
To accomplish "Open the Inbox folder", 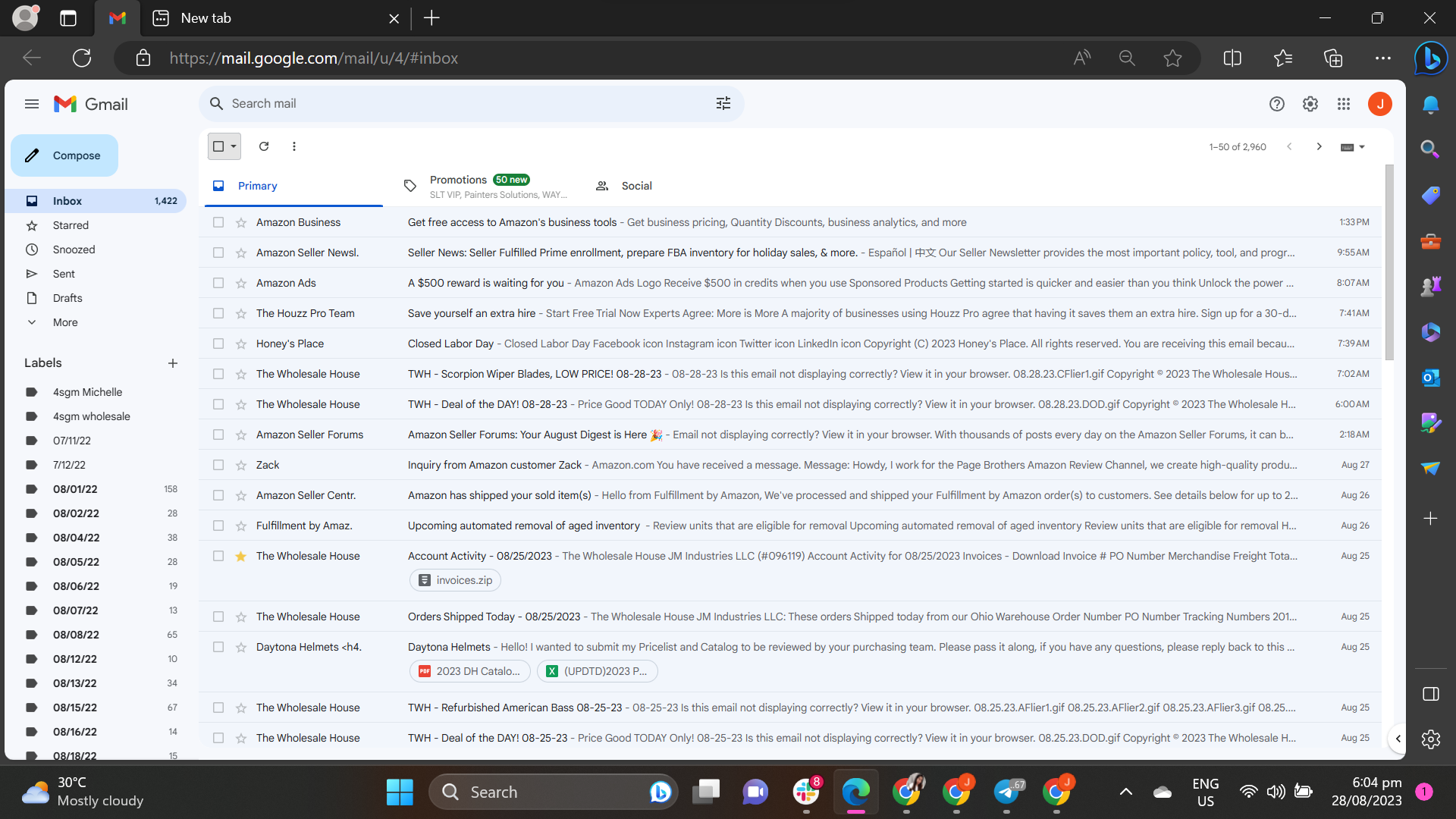I will point(96,201).
